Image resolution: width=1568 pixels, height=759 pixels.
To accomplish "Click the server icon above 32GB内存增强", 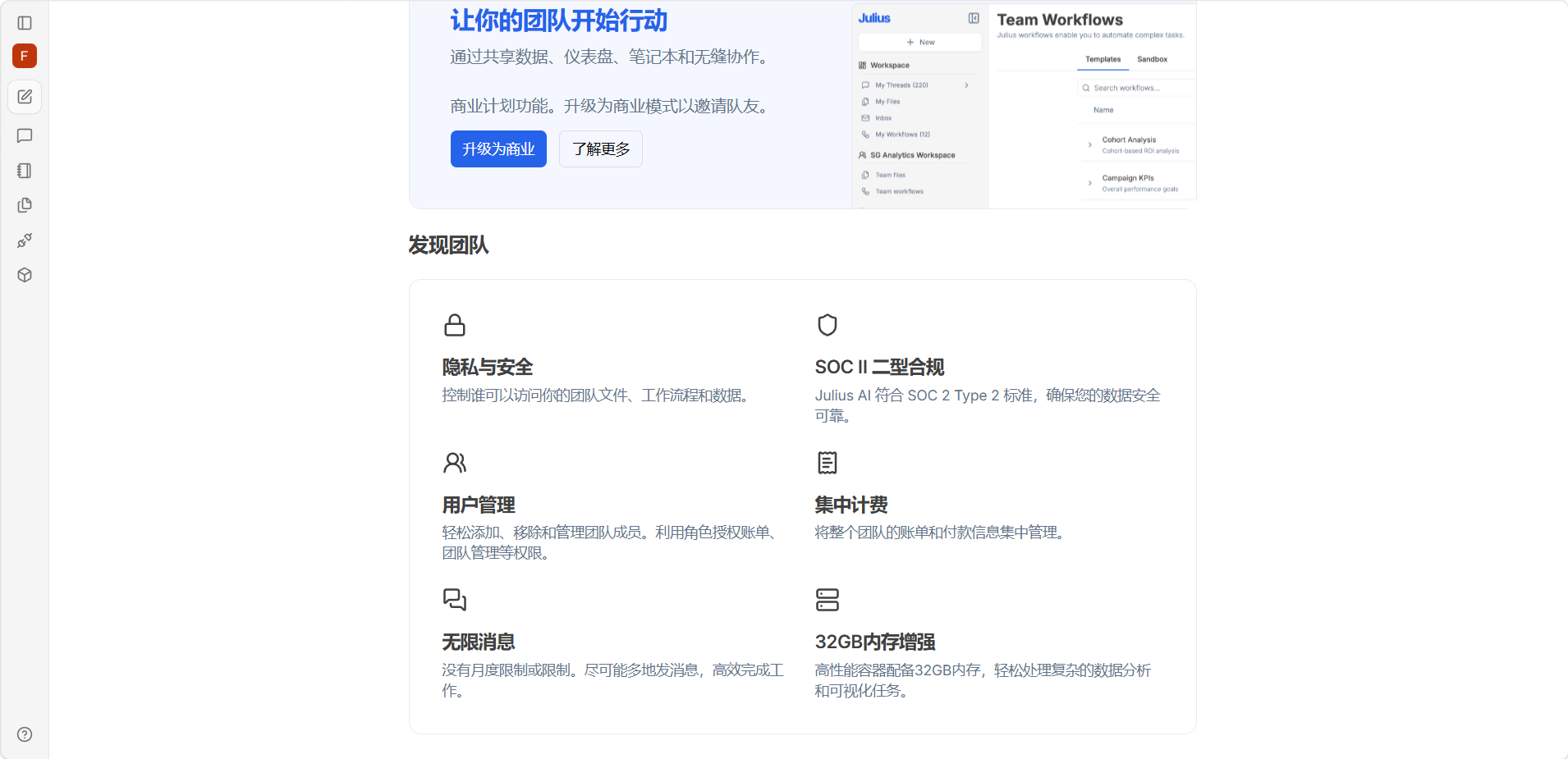I will pos(828,600).
